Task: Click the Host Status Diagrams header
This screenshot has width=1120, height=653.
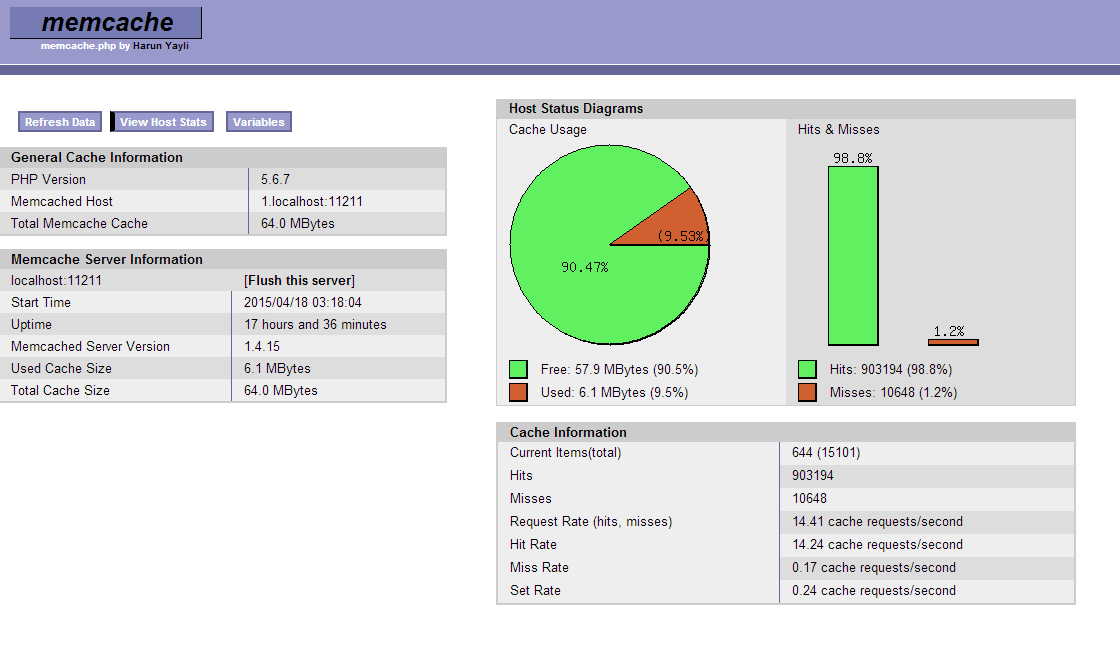Action: coord(576,109)
